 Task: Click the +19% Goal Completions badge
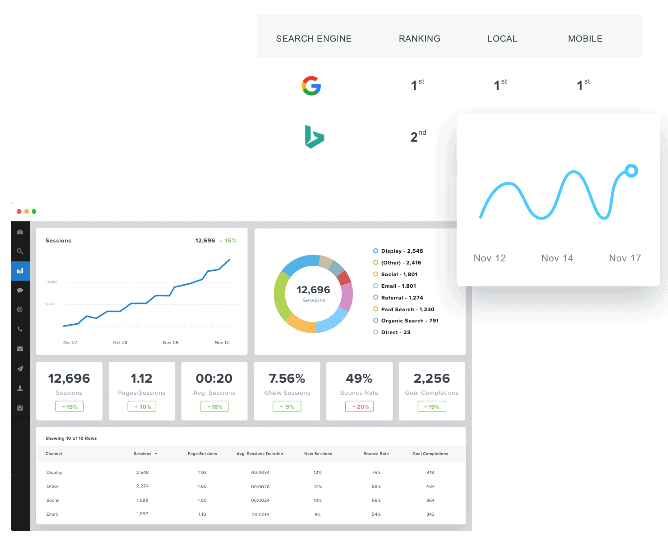click(432, 407)
